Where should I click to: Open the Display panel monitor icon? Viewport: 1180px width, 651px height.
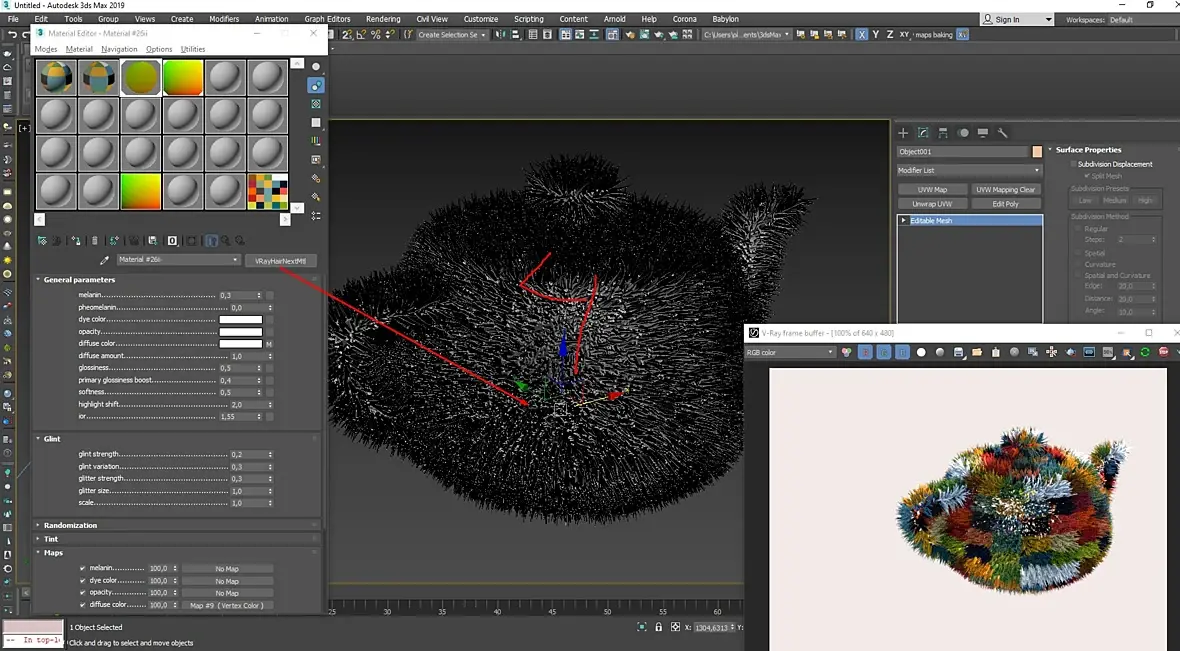click(983, 132)
